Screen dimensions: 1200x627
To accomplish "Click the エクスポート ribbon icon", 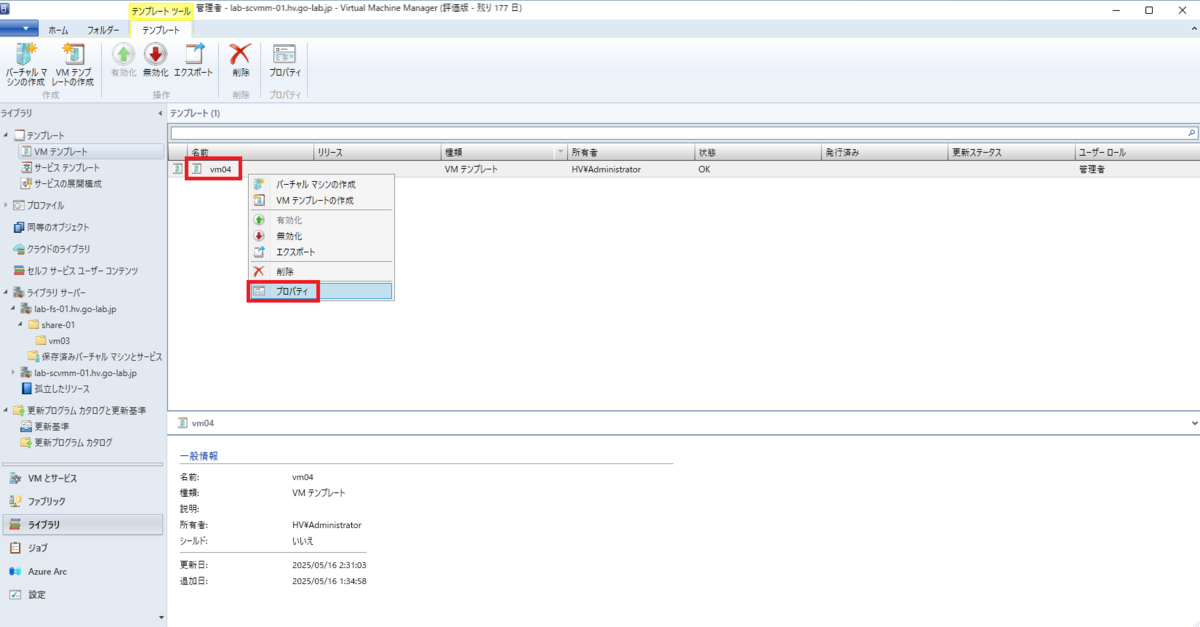I will [x=193, y=61].
